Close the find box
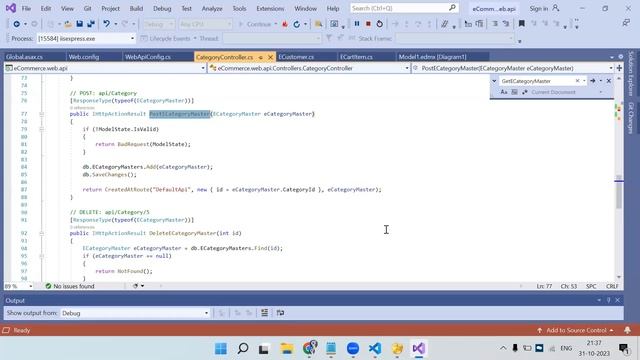The image size is (640, 360). 609,81
